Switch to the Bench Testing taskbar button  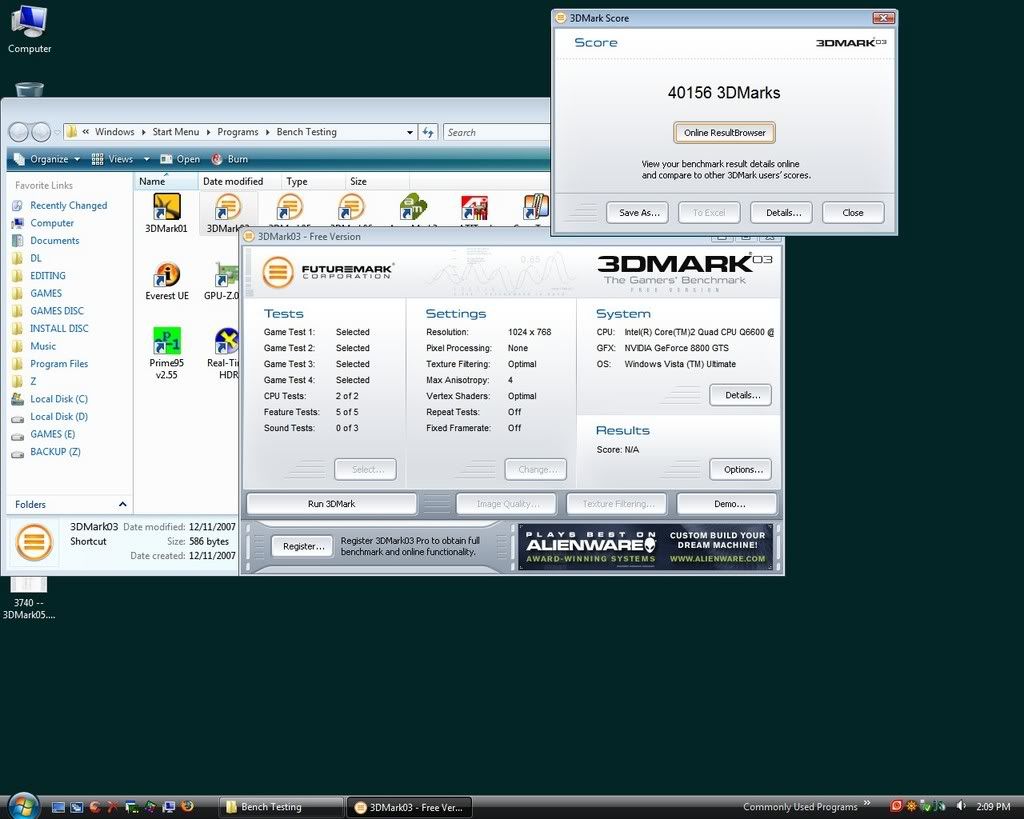pyautogui.click(x=281, y=807)
